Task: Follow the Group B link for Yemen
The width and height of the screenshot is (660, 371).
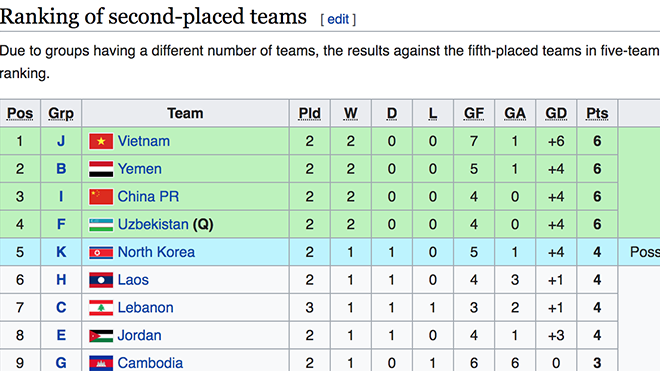Action: (61, 169)
